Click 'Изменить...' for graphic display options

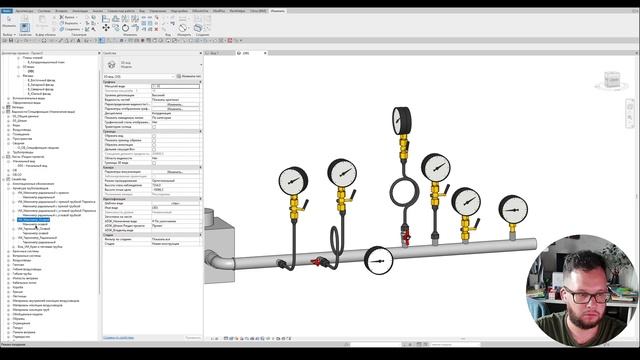pyautogui.click(x=176, y=109)
